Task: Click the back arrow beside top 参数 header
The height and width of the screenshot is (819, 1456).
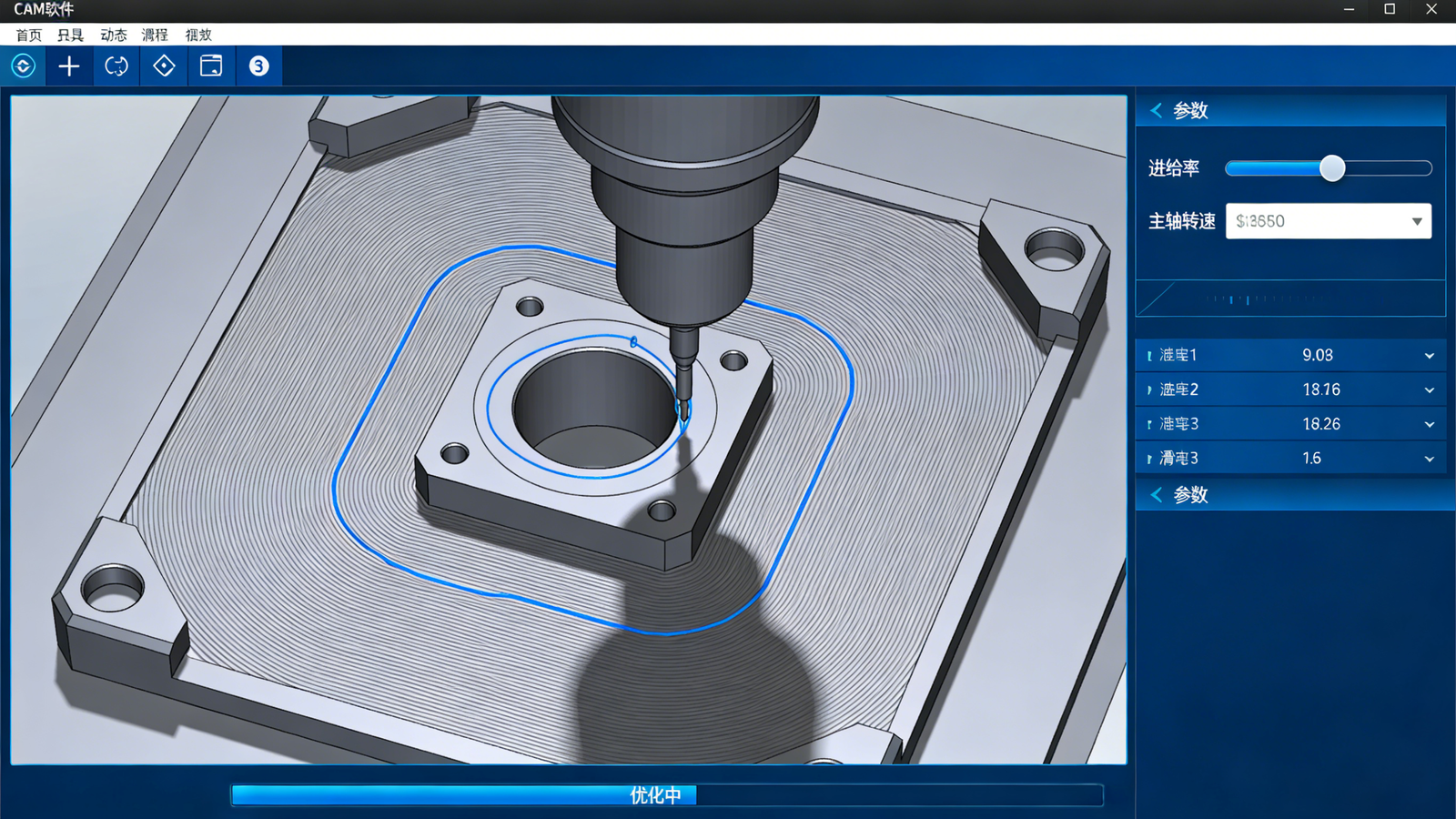Action: 1156,111
